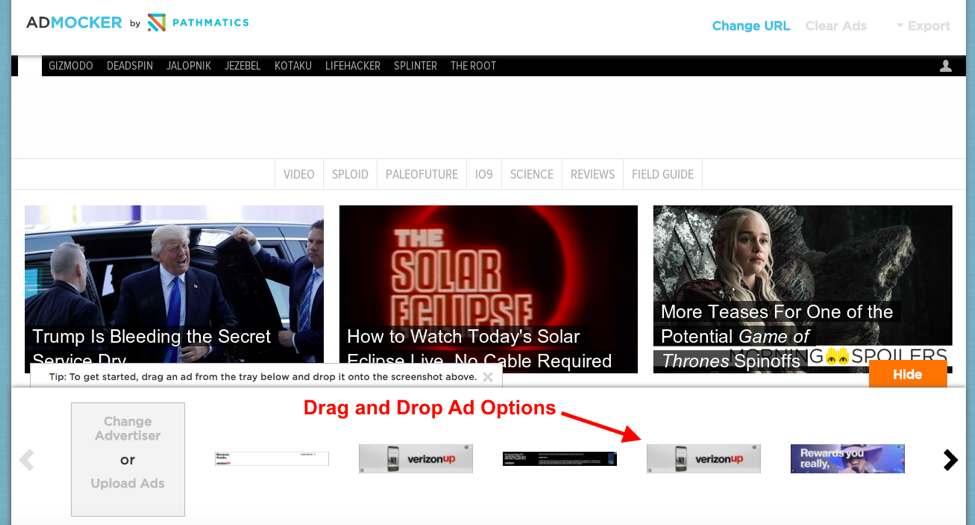Select the Field Guide section tab

tap(663, 174)
